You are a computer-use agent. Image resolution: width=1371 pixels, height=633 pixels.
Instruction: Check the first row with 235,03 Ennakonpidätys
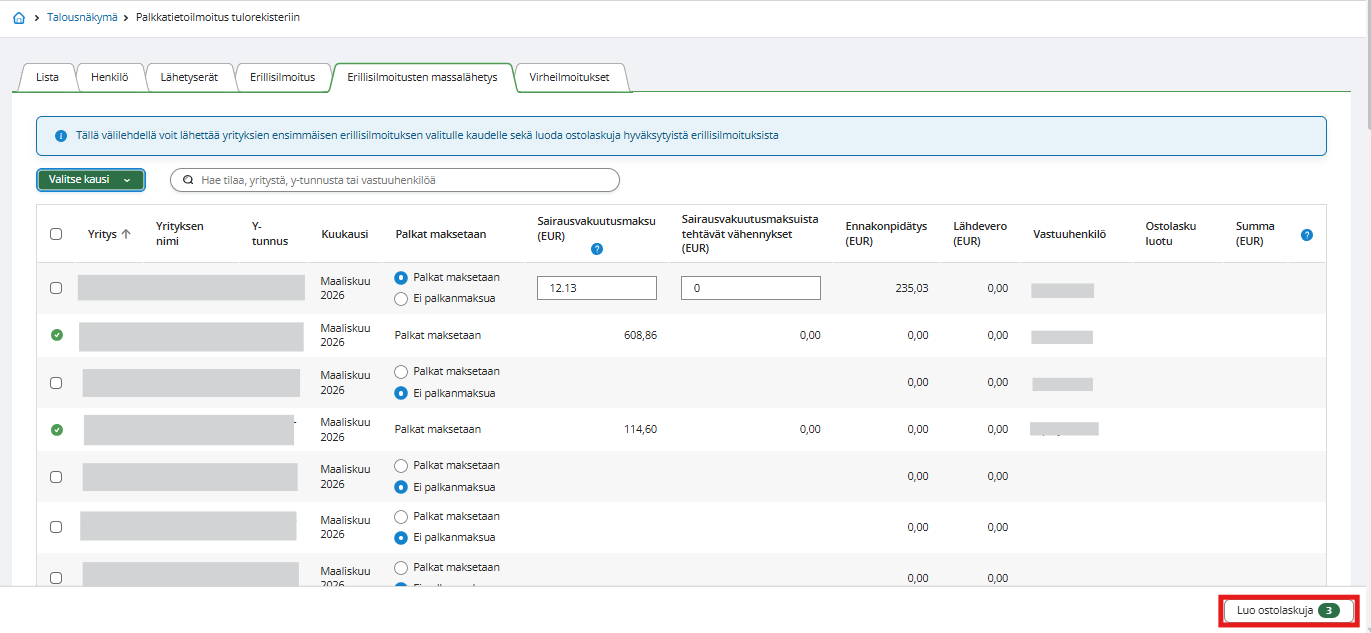pyautogui.click(x=56, y=288)
